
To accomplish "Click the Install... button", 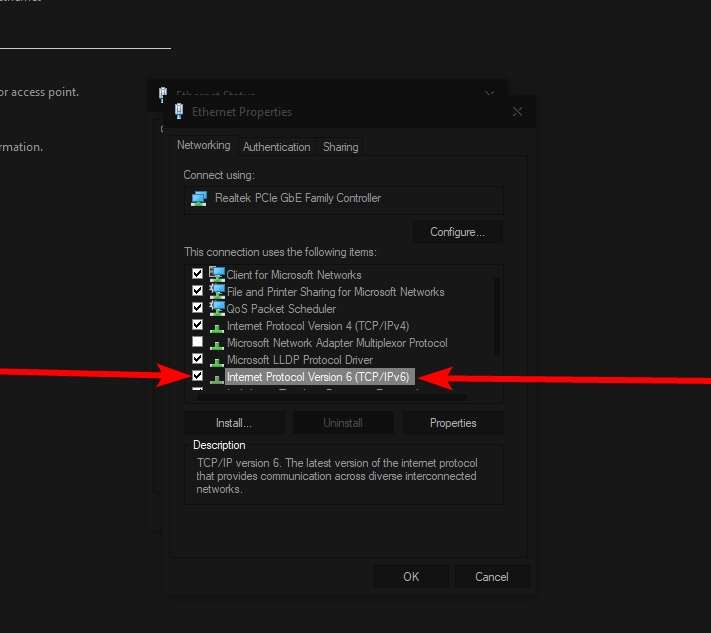I will tap(234, 423).
